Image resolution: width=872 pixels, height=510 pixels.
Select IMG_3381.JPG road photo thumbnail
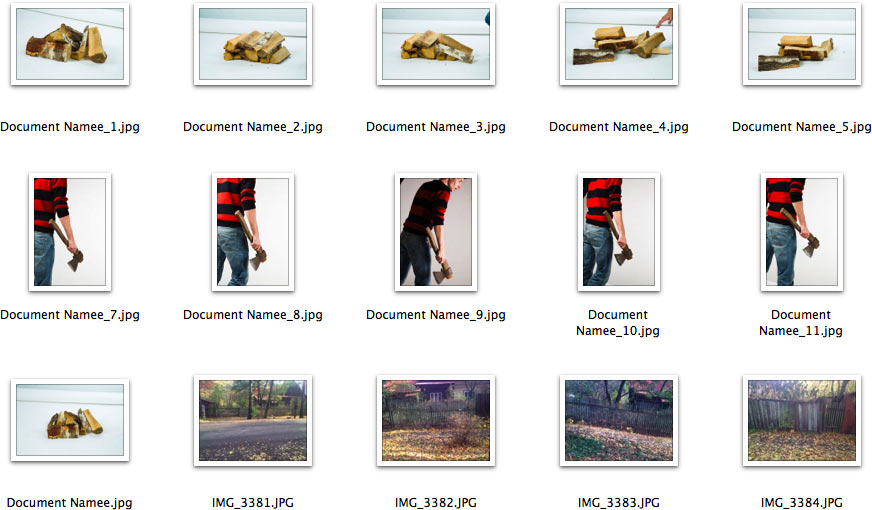[x=253, y=420]
